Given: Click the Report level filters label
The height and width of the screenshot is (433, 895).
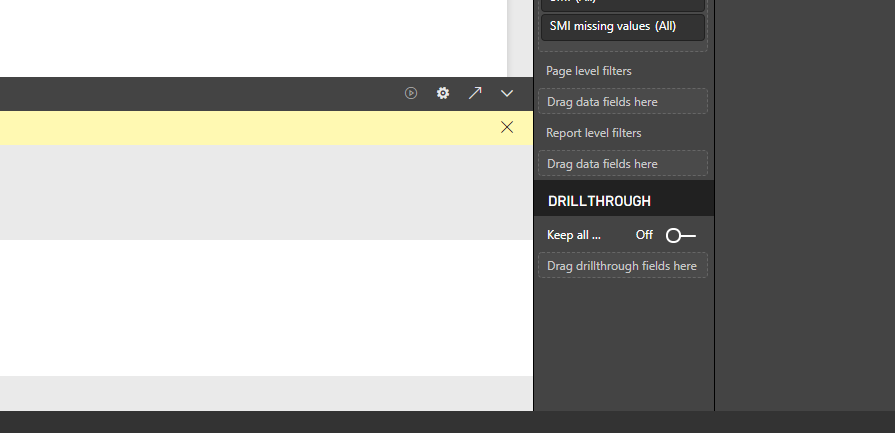Looking at the screenshot, I should 594,133.
